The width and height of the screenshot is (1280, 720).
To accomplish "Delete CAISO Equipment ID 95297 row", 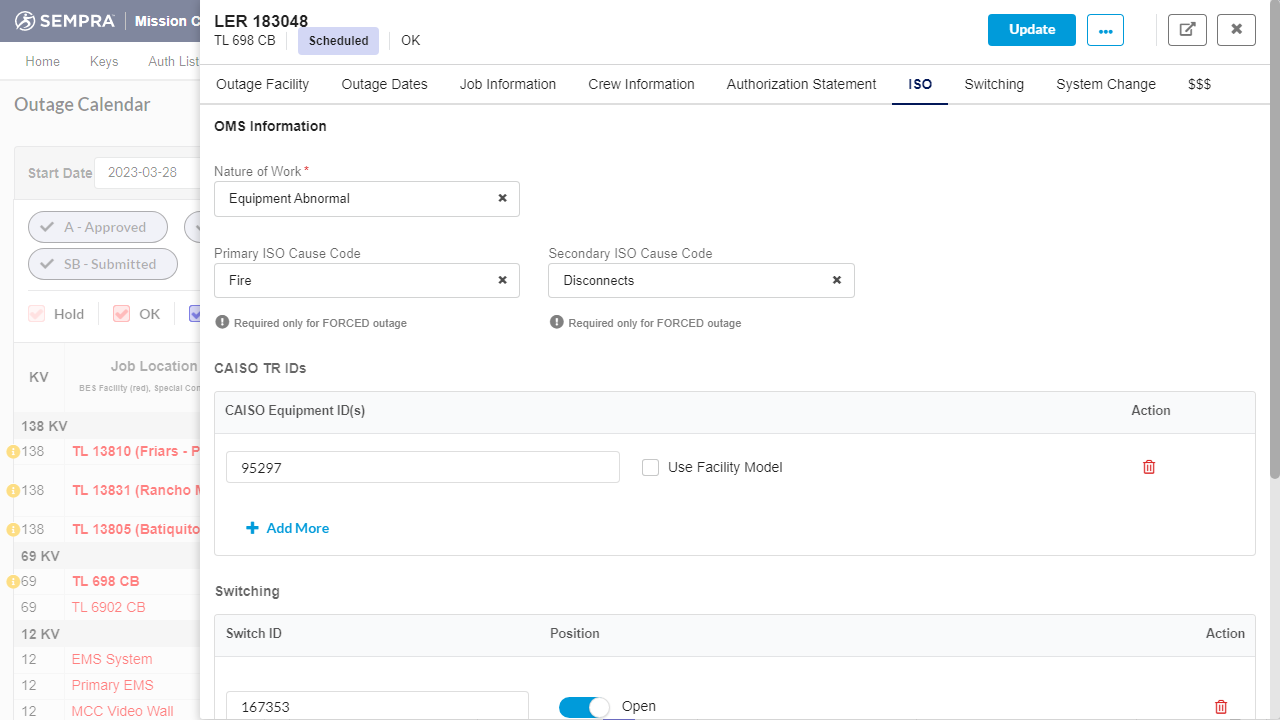I will (x=1149, y=467).
